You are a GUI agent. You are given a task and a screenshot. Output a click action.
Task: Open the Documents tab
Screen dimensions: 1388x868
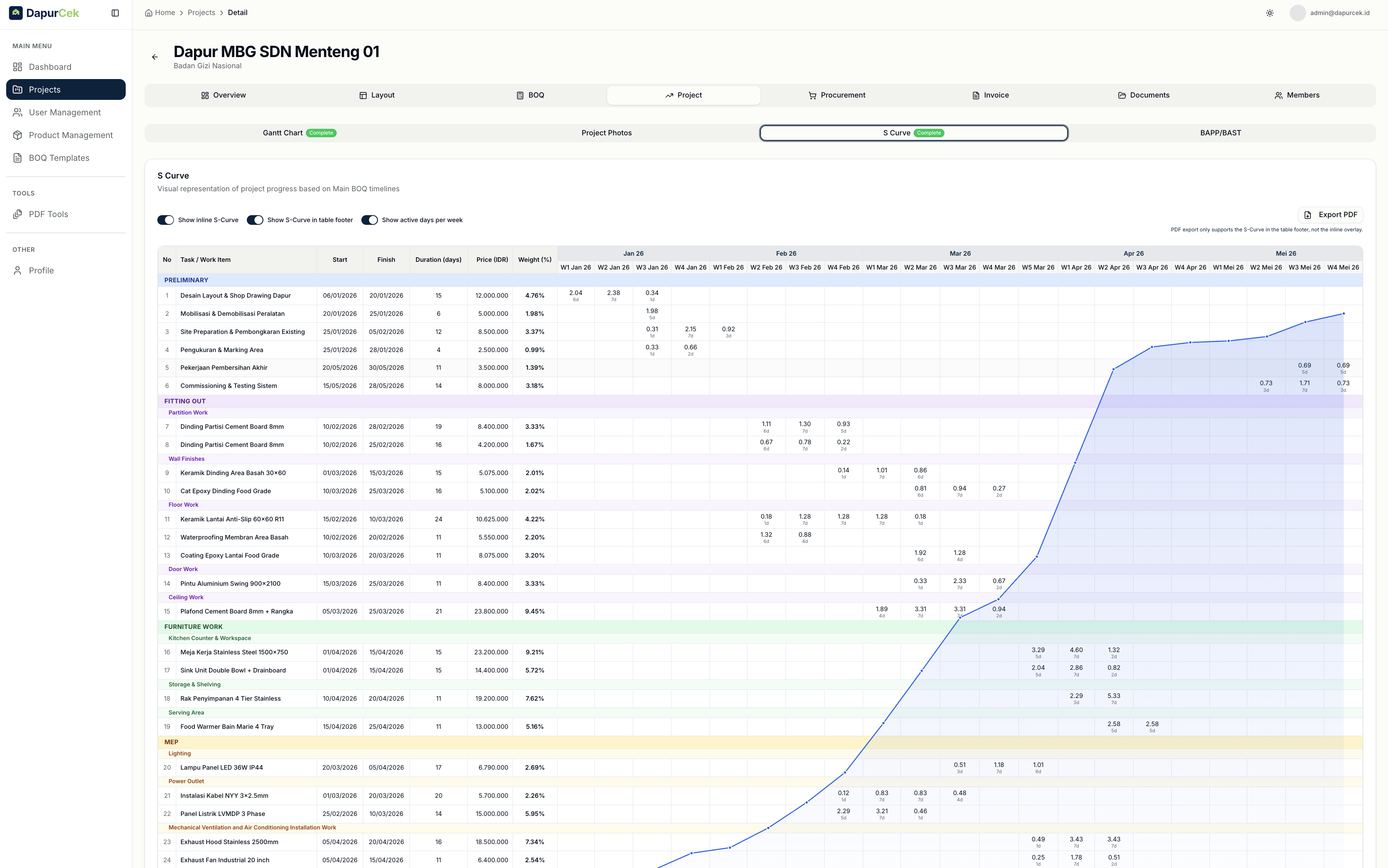pos(1143,95)
